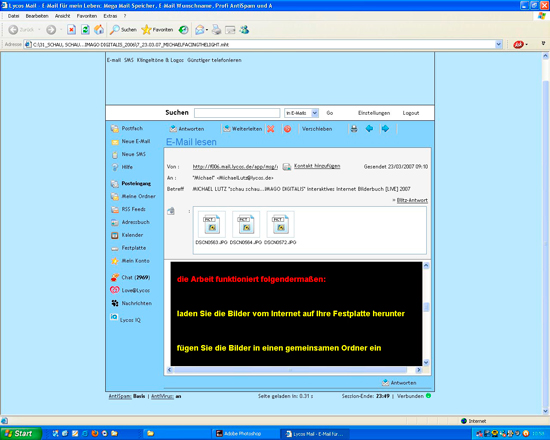Image resolution: width=550 pixels, height=440 pixels.
Task: Click the red spam report icon
Action: (x=287, y=129)
